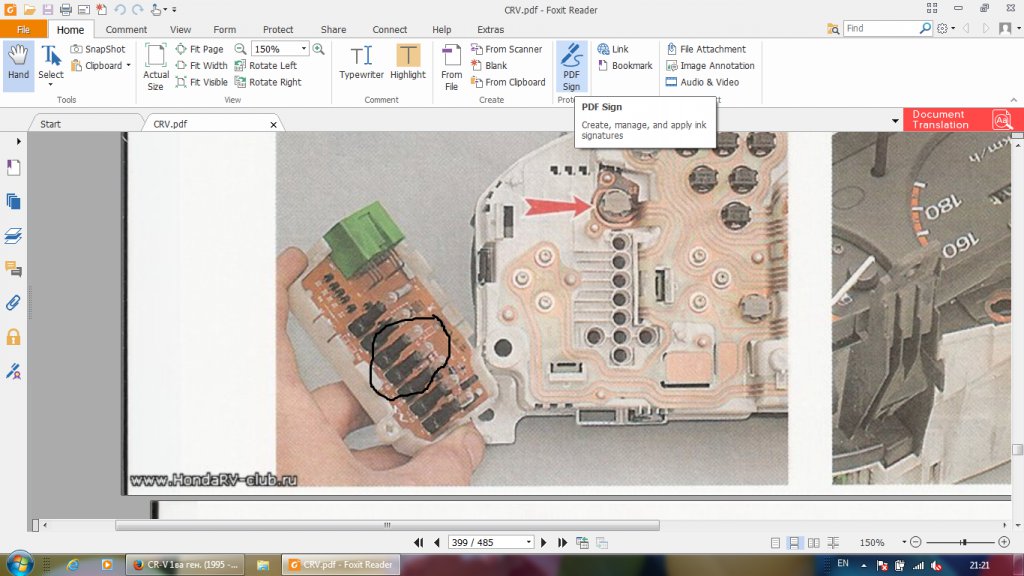Open status bar zoom percentage dropdown
The width and height of the screenshot is (1024, 576).
(904, 543)
